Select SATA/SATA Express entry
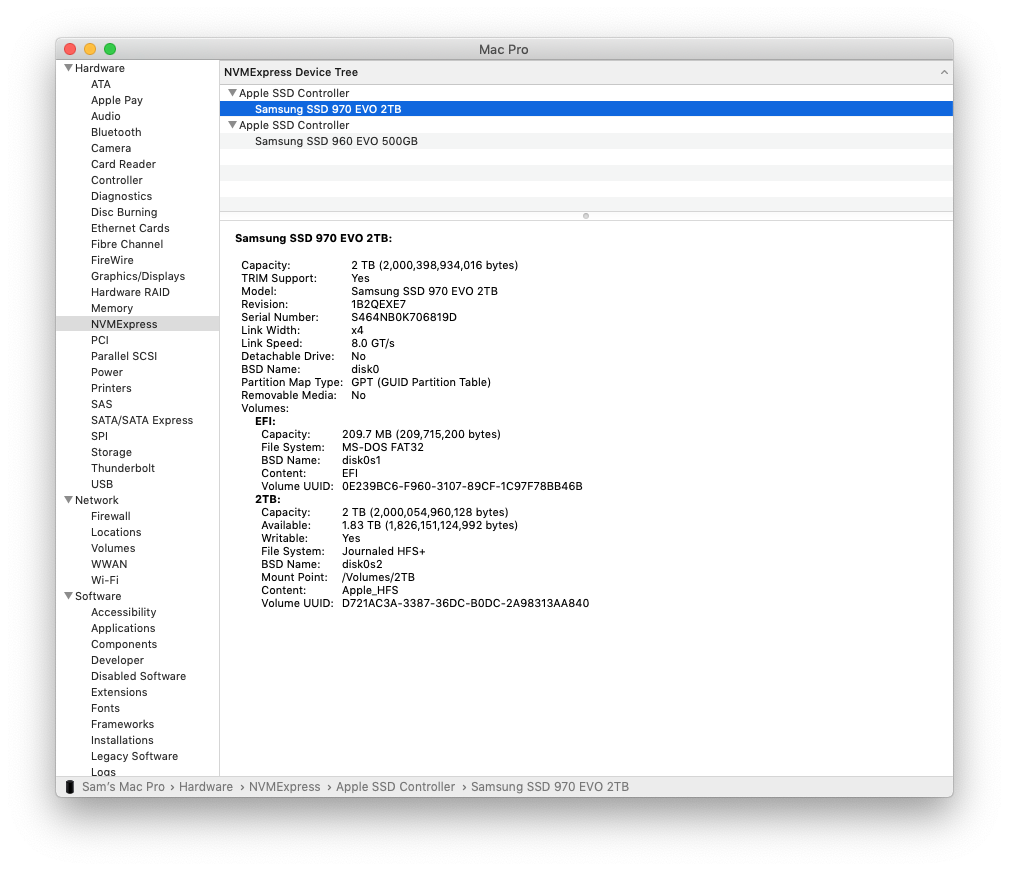 click(142, 420)
